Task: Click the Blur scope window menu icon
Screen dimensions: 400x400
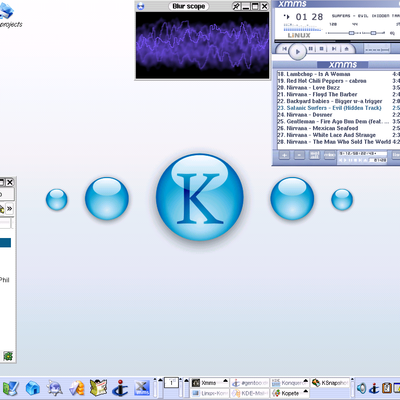Action: [x=141, y=6]
